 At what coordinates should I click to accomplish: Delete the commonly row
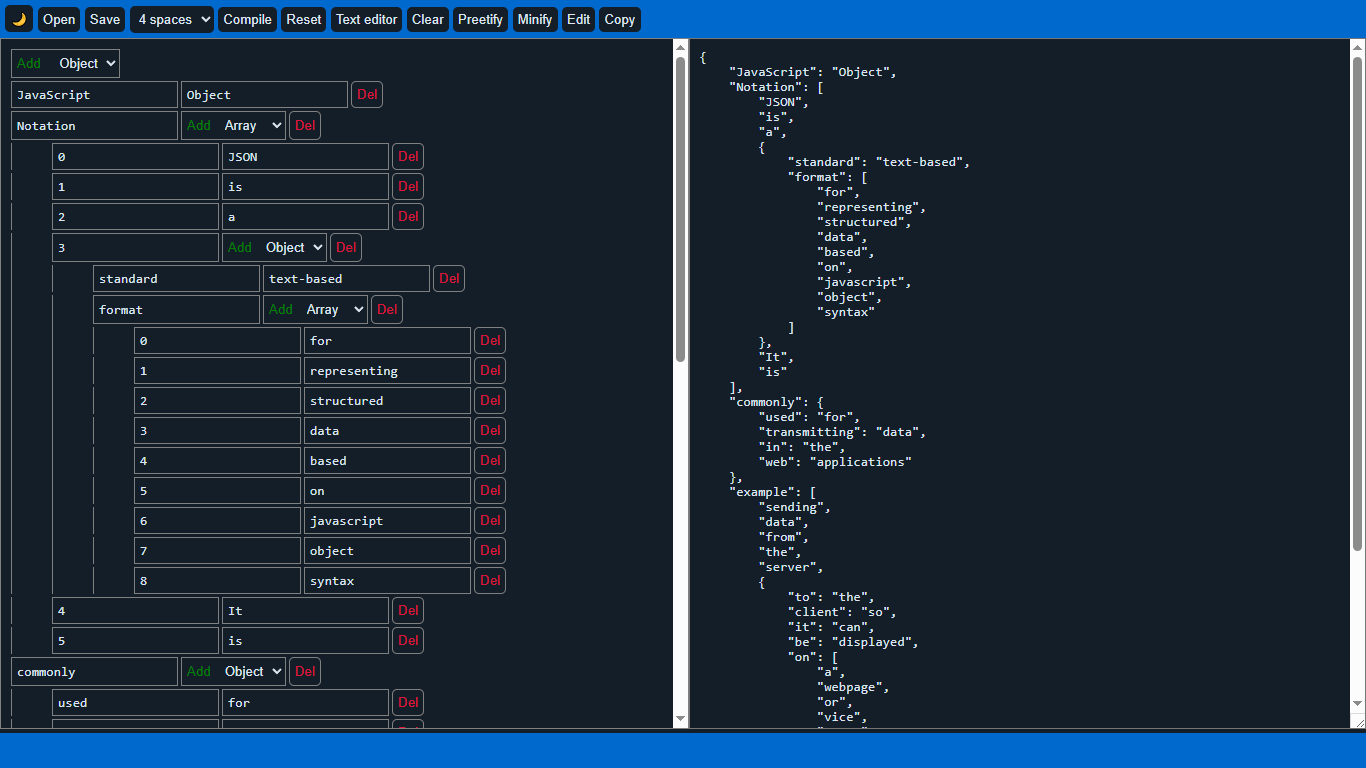[x=305, y=671]
